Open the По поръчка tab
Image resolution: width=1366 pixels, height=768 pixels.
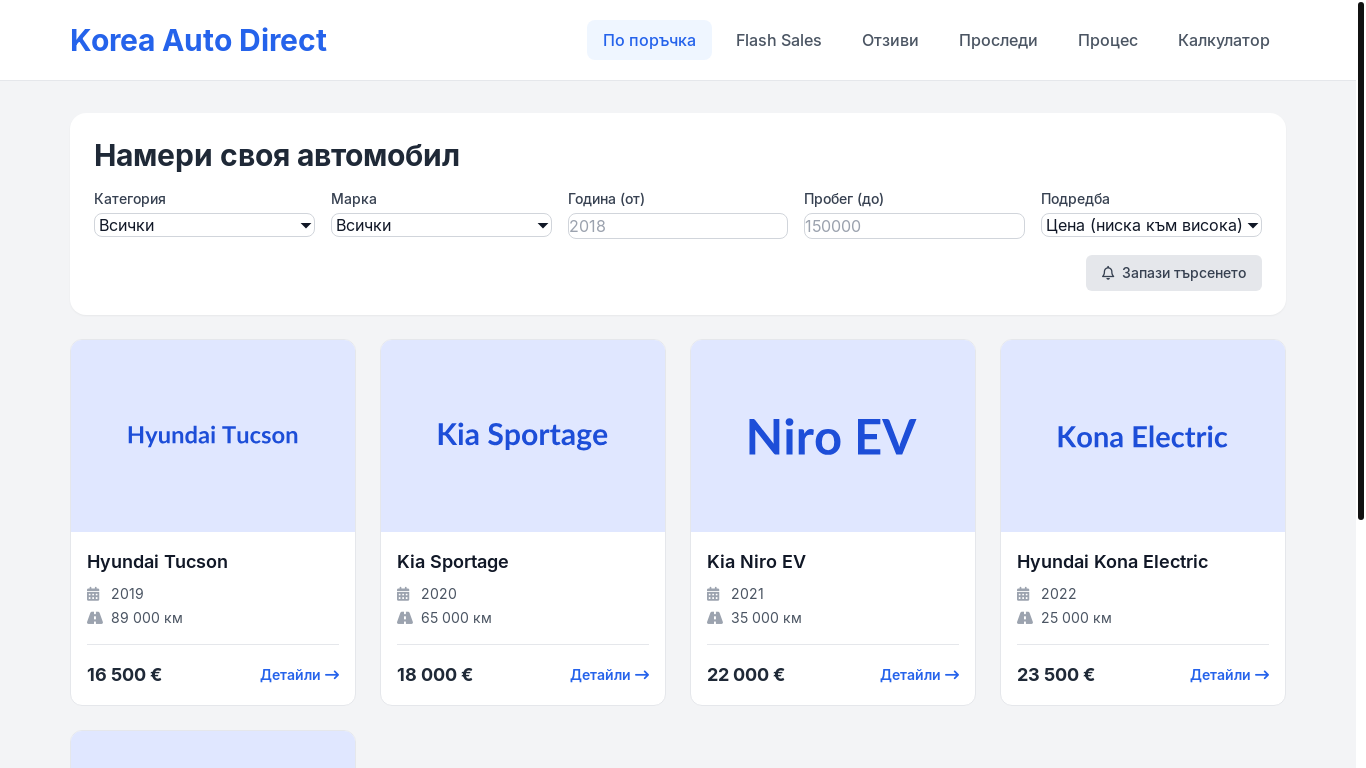(649, 40)
